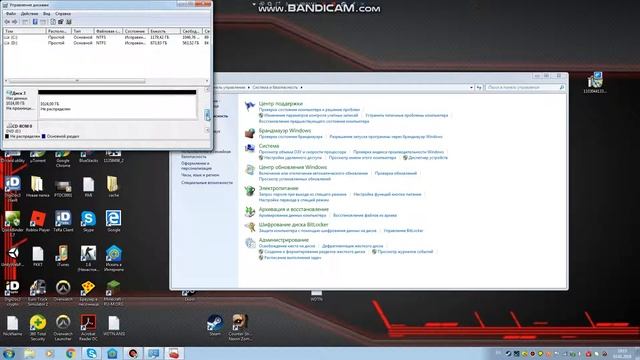Click the Просмотр журналов событий link
The height and width of the screenshot is (360, 640).
click(405, 252)
